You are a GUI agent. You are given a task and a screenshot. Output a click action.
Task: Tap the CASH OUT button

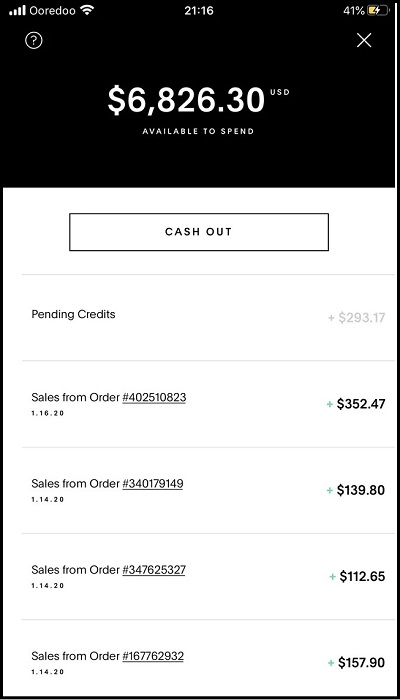(199, 232)
